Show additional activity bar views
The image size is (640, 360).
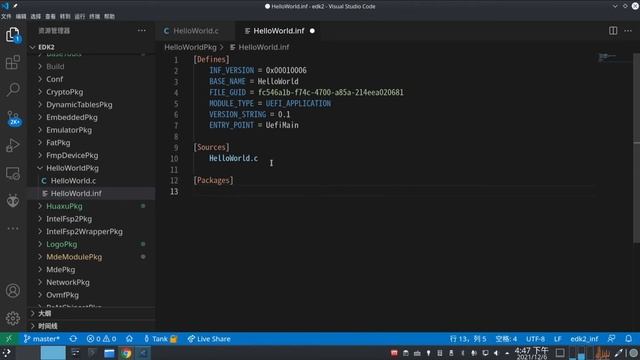[13, 228]
